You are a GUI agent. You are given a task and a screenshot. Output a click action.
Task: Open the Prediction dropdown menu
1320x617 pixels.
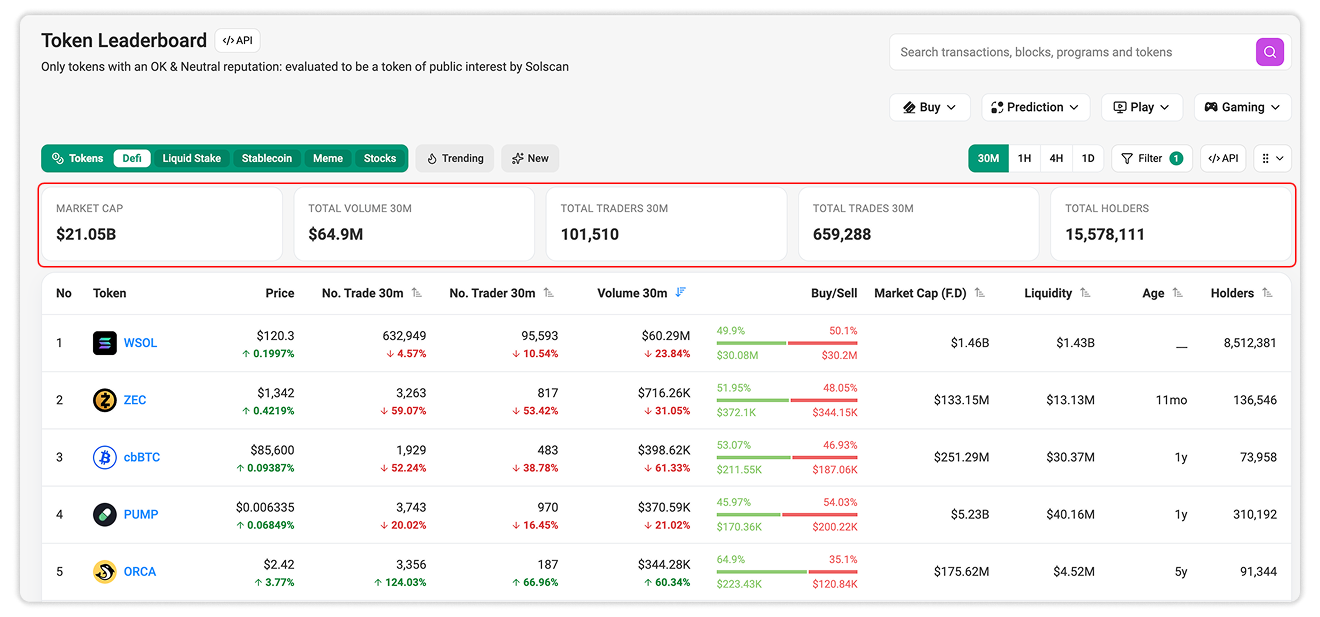[x=1035, y=107]
